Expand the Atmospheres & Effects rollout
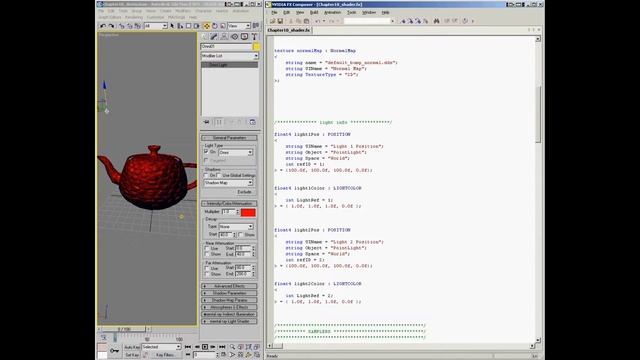The image size is (640, 360). [229, 307]
